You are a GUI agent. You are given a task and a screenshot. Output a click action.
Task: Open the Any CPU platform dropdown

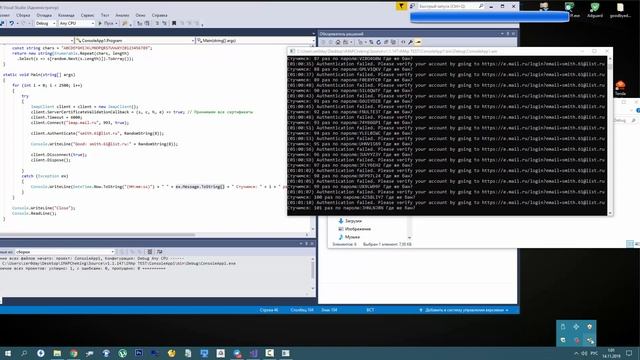(x=76, y=23)
